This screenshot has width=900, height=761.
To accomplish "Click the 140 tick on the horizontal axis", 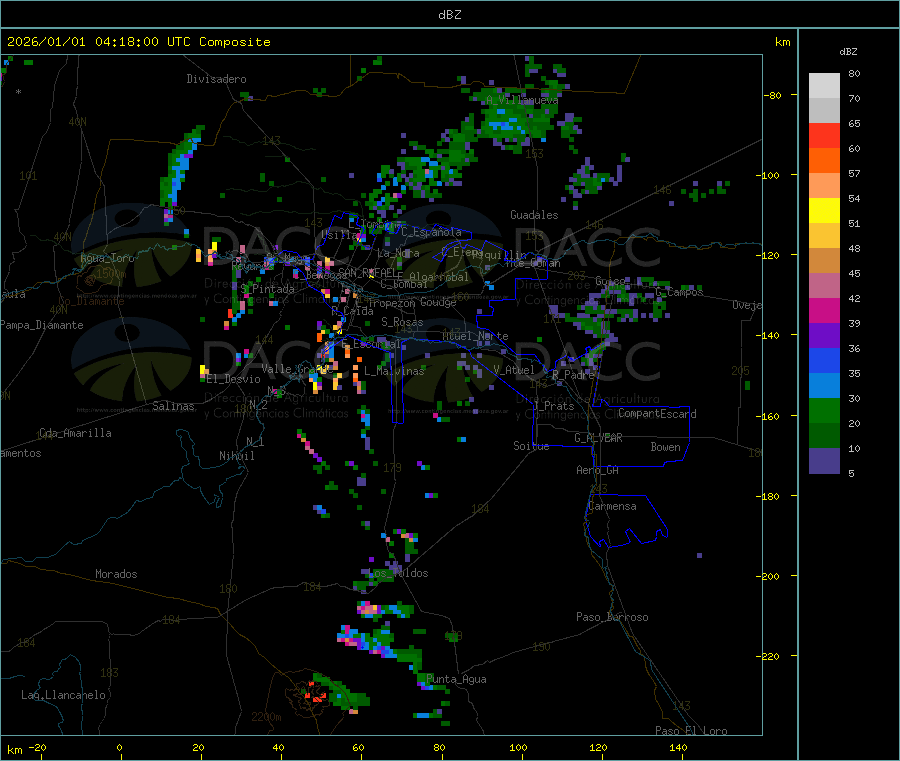I will coord(678,747).
